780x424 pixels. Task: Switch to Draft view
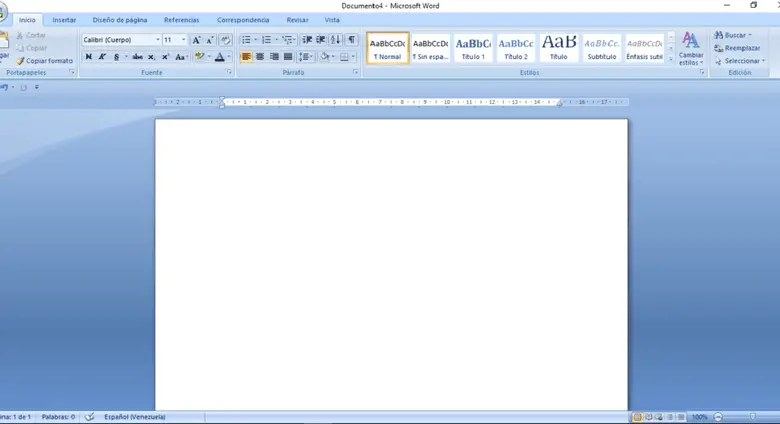pyautogui.click(x=681, y=417)
